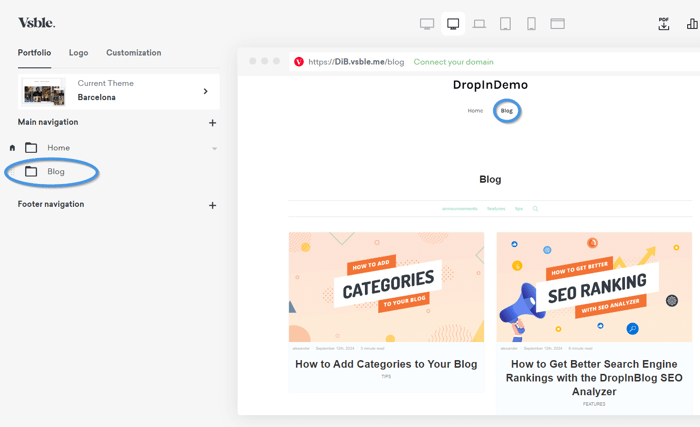Switch to laptop preview icon
This screenshot has width=700, height=427.
pos(479,24)
